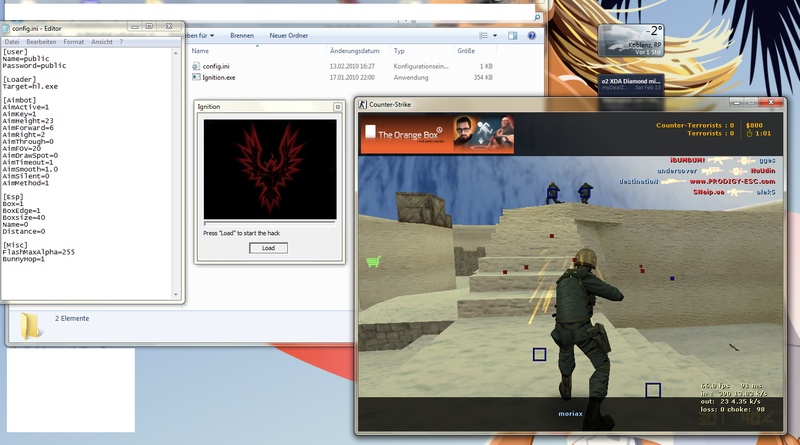Viewport: 800px width, 445px height.
Task: Open the o2 XDA Diamond feed headline gadget
Action: (x=631, y=84)
